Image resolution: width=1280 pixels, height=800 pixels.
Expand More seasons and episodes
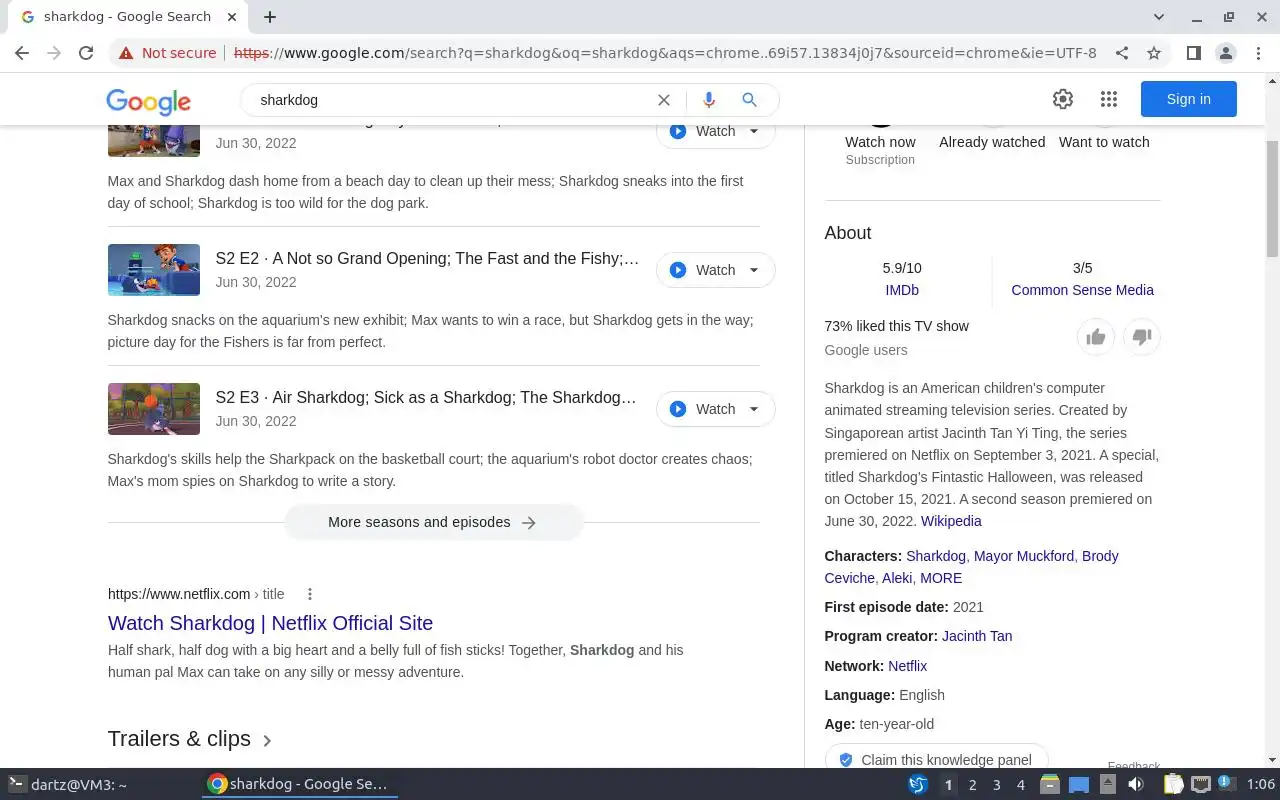433,522
